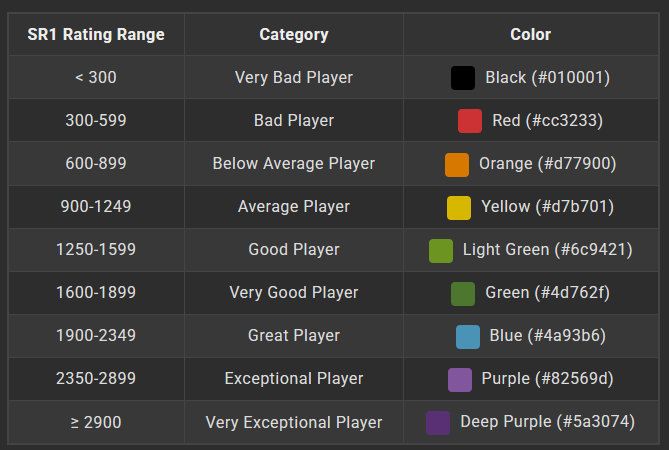This screenshot has height=450, width=669.
Task: Click the SR1 Rating Range header
Action: (96, 35)
